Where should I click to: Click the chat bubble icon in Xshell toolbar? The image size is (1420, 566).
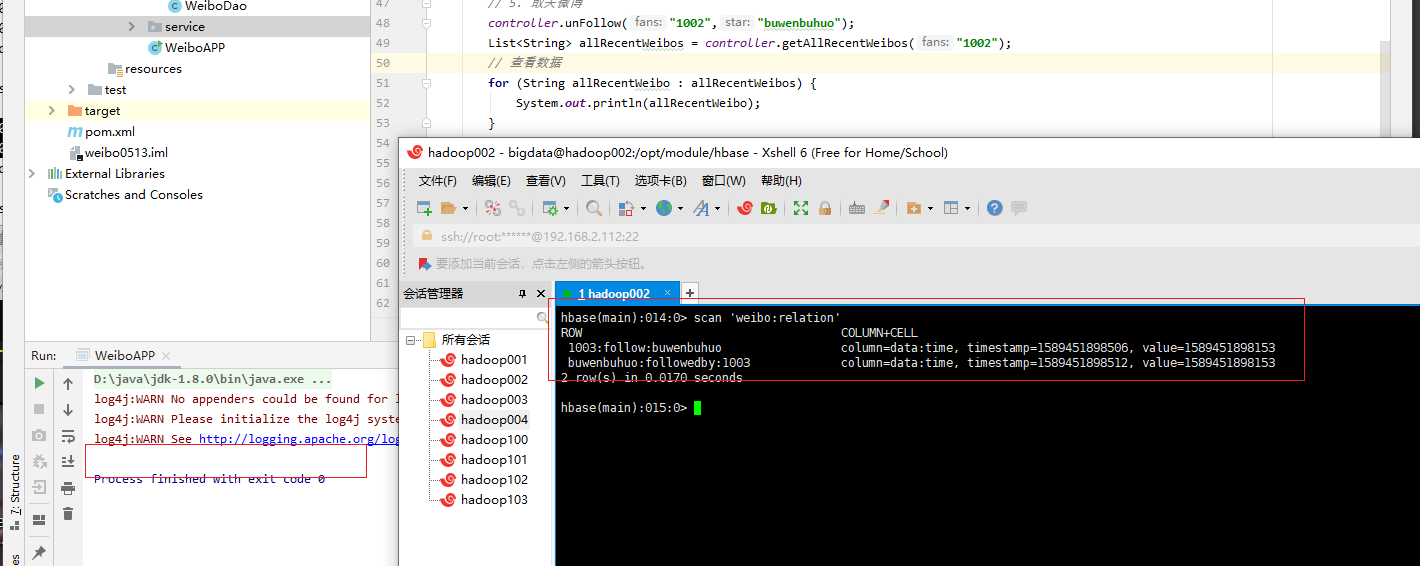coord(1019,208)
